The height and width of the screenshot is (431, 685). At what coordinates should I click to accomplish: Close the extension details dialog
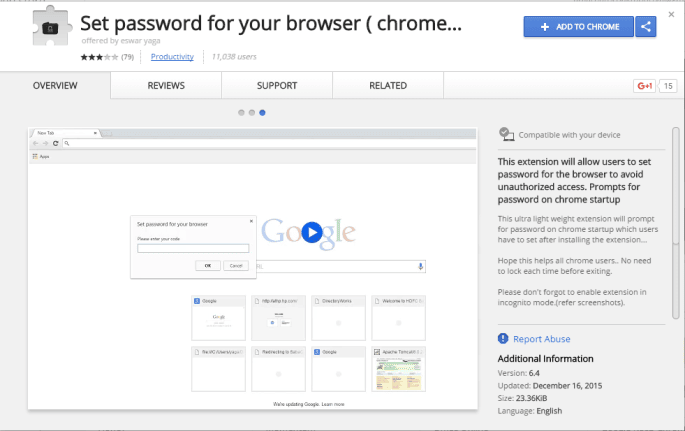tap(671, 14)
